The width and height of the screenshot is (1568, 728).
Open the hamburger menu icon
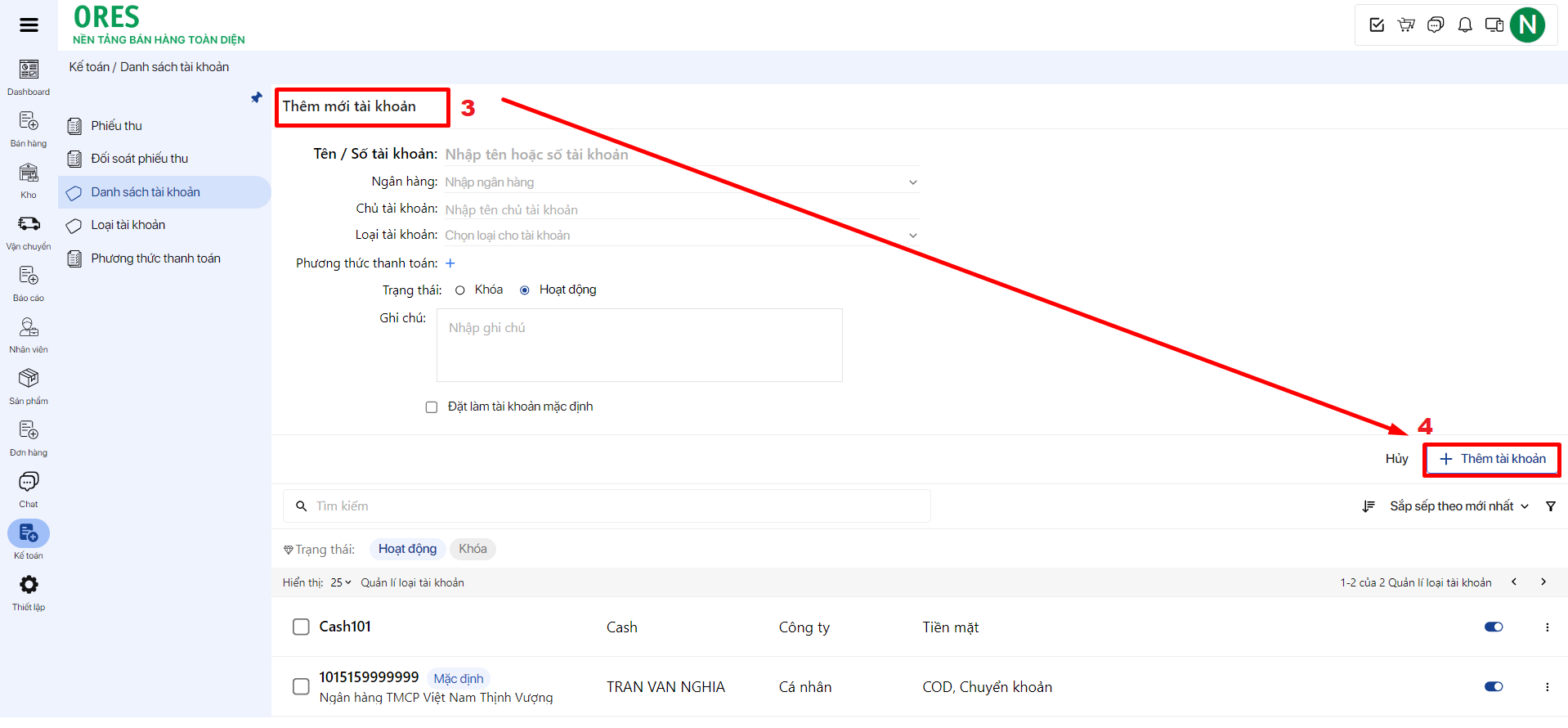click(x=29, y=25)
